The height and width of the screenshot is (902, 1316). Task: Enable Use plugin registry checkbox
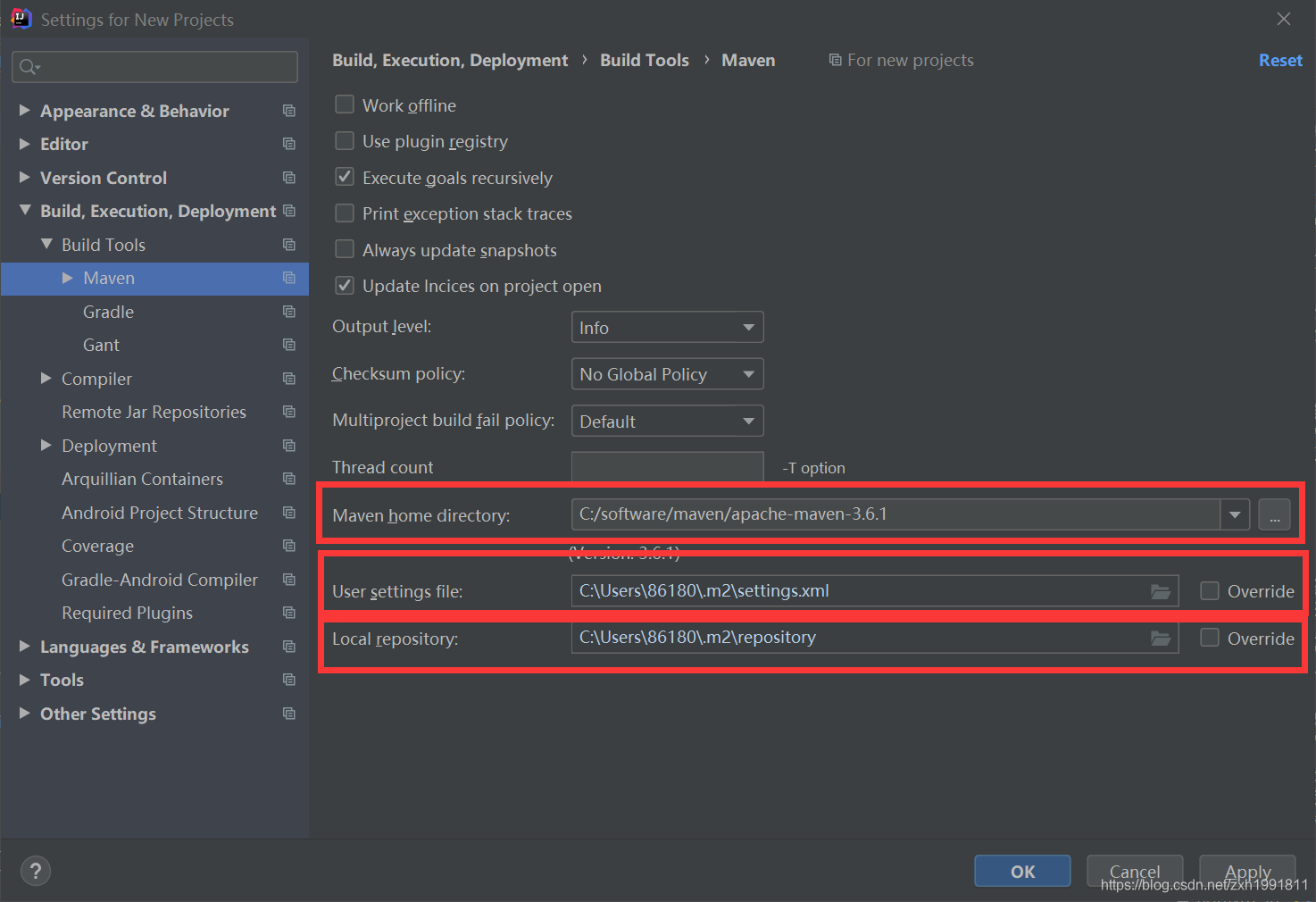click(x=345, y=141)
